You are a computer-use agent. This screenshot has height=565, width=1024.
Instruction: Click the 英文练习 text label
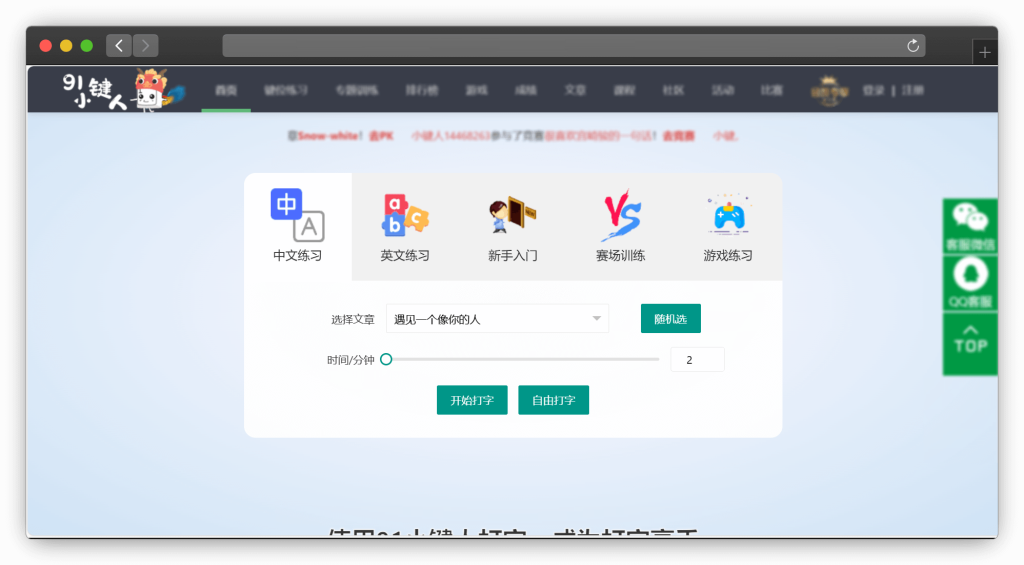405,255
